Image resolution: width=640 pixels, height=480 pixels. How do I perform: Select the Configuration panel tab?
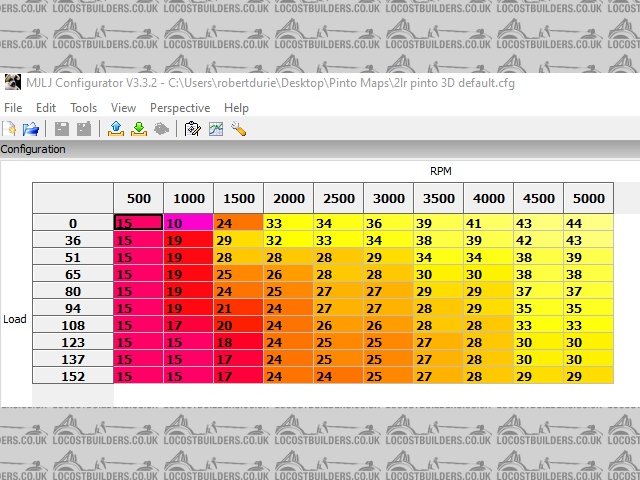(33, 149)
